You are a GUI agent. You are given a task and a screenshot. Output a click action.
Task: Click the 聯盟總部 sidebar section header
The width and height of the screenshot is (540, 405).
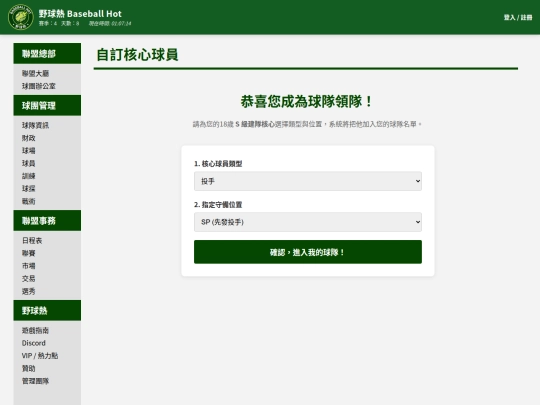pyautogui.click(x=47, y=54)
